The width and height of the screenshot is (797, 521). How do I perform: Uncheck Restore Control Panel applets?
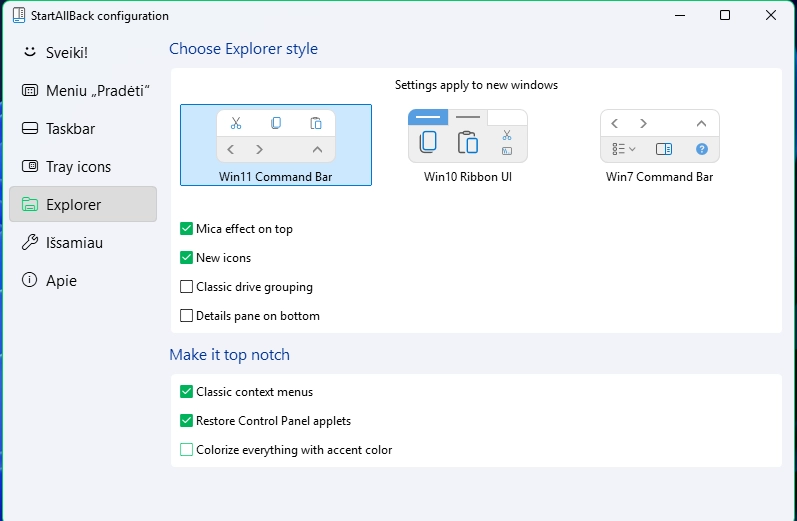tap(187, 420)
